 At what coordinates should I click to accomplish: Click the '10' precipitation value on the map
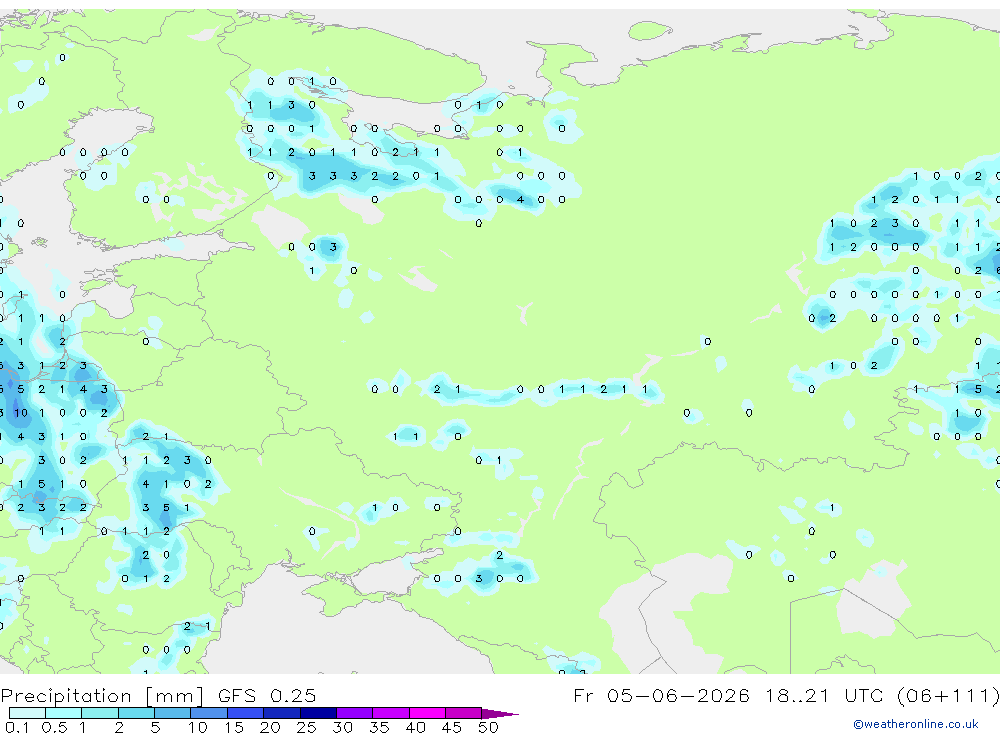pyautogui.click(x=21, y=413)
